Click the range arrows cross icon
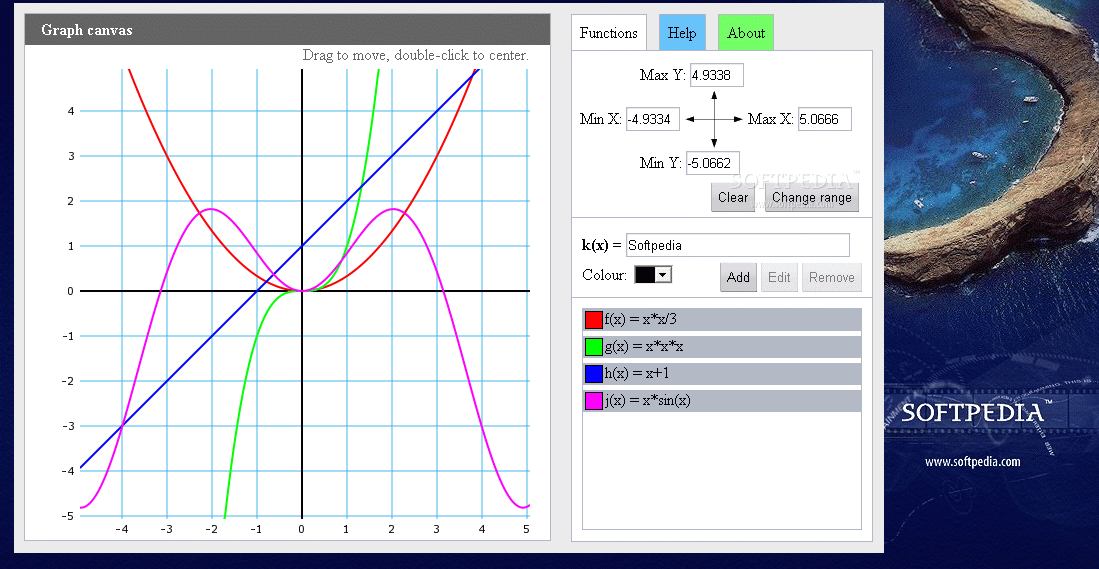Screen dimensions: 1099x569 714,119
